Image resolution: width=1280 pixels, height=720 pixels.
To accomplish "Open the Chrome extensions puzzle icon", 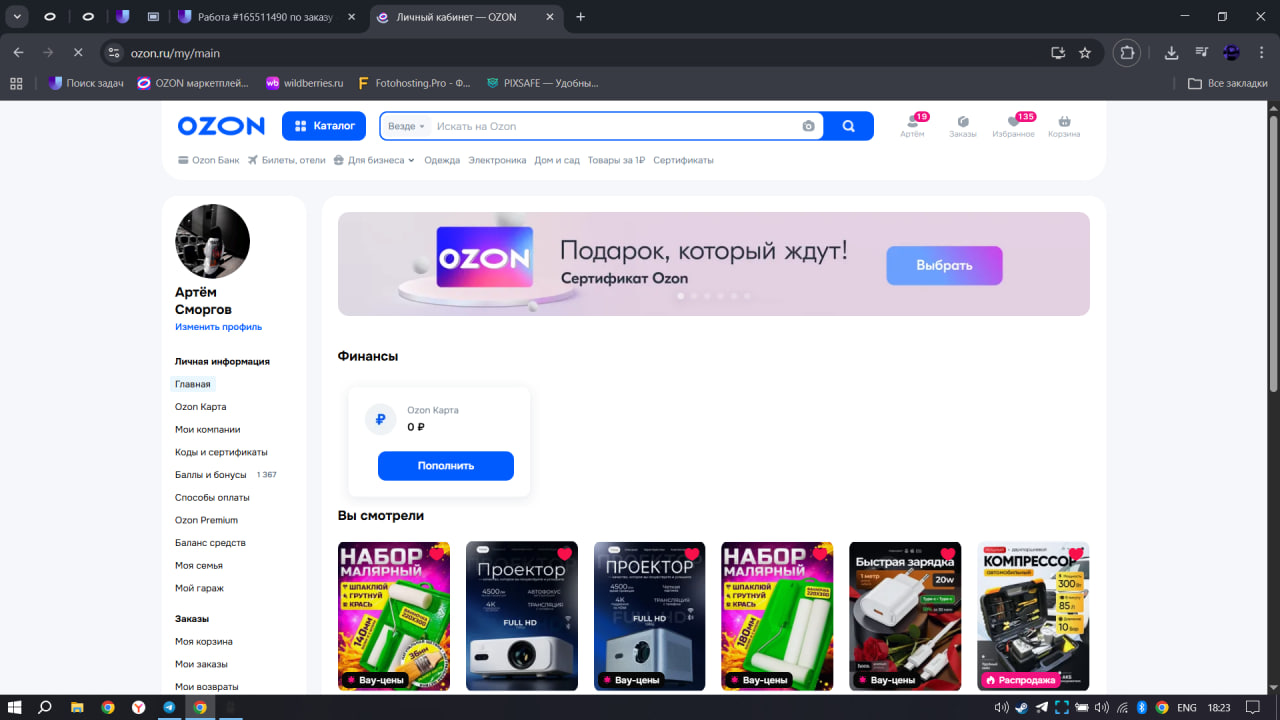I will click(x=1128, y=53).
